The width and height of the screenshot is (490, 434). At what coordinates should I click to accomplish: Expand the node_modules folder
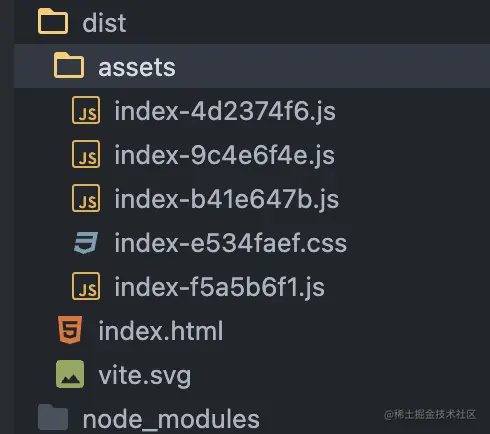pos(171,419)
